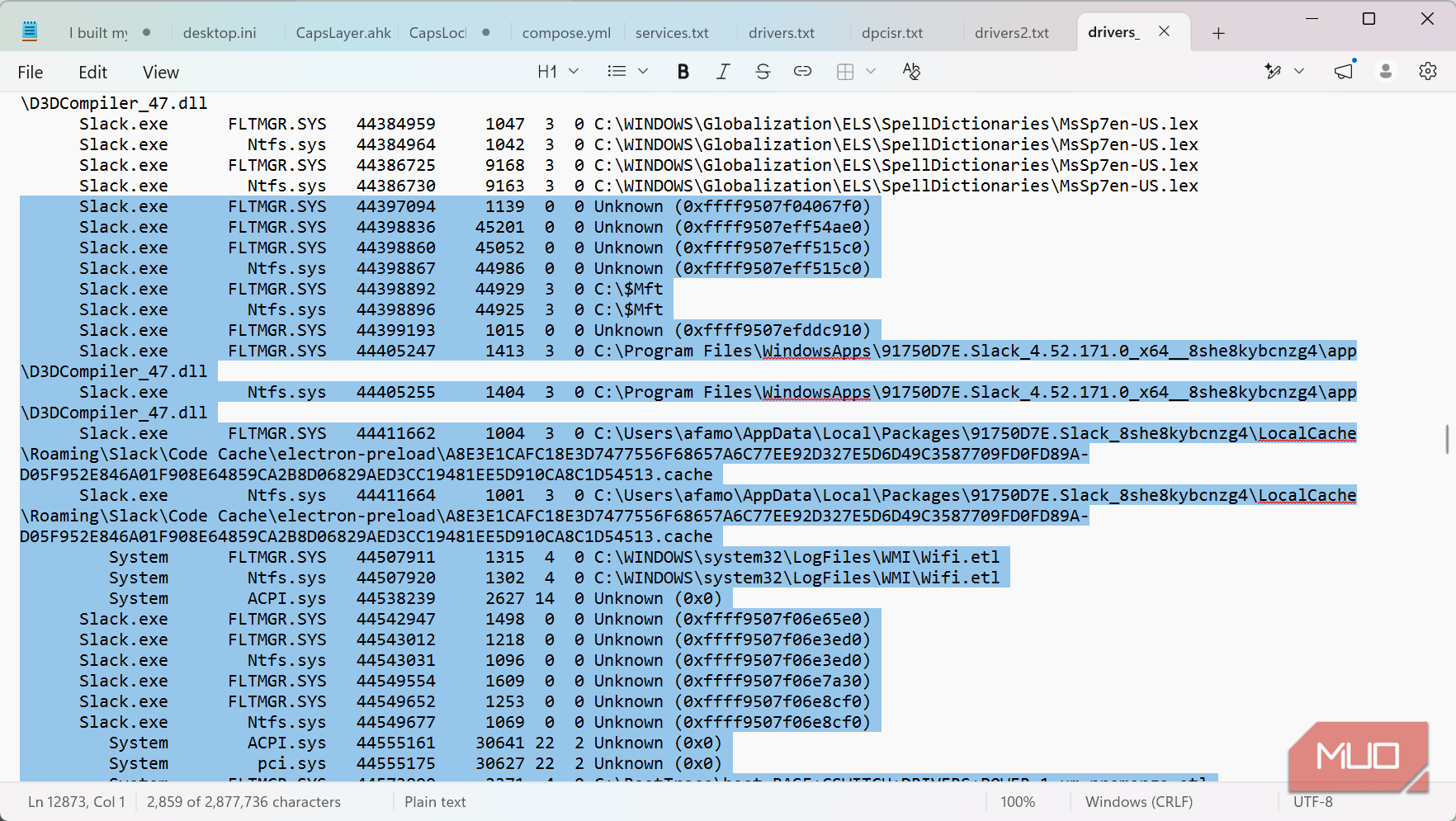Switch to the dpcisr.txt tab
The image size is (1456, 821).
(x=892, y=33)
